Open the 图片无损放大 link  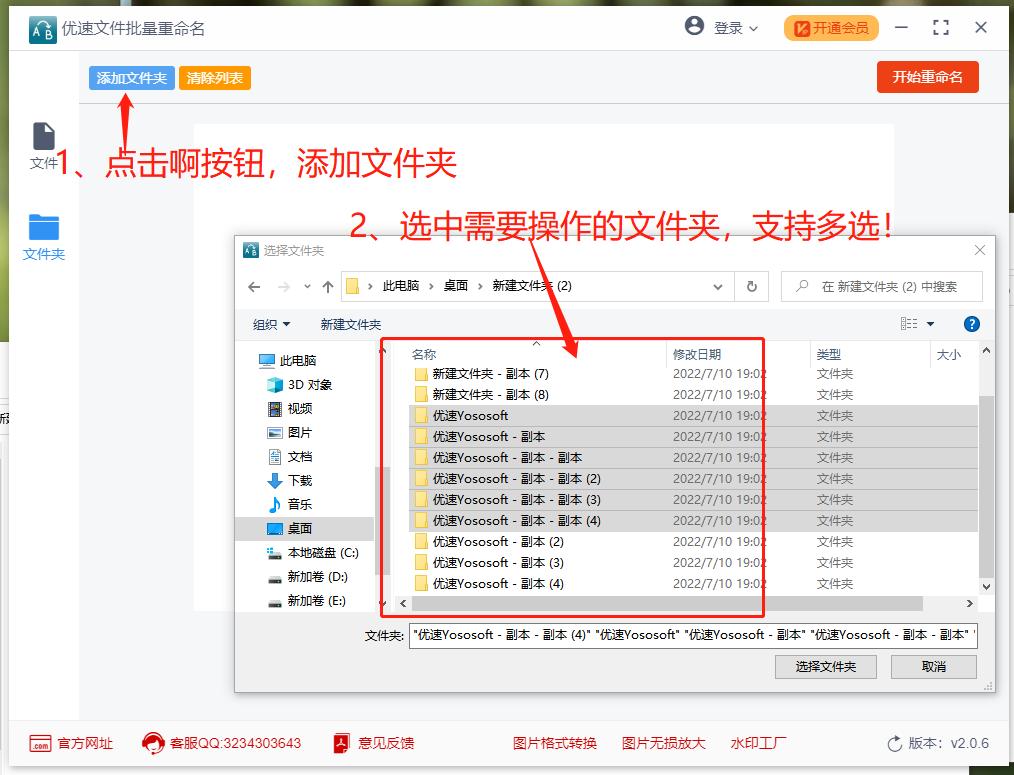pos(663,743)
